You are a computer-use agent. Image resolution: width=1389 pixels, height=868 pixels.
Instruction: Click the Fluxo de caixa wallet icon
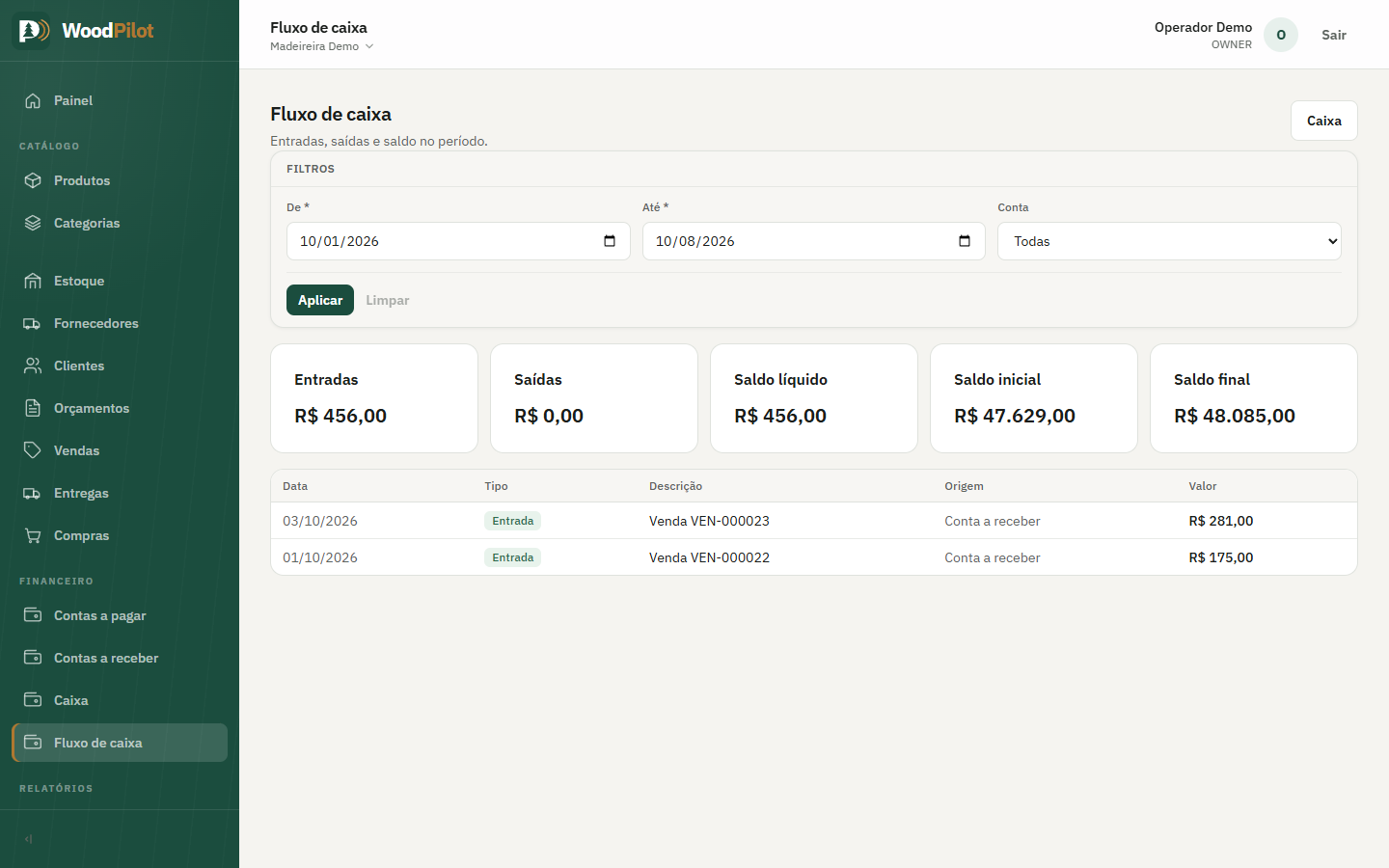[33, 743]
